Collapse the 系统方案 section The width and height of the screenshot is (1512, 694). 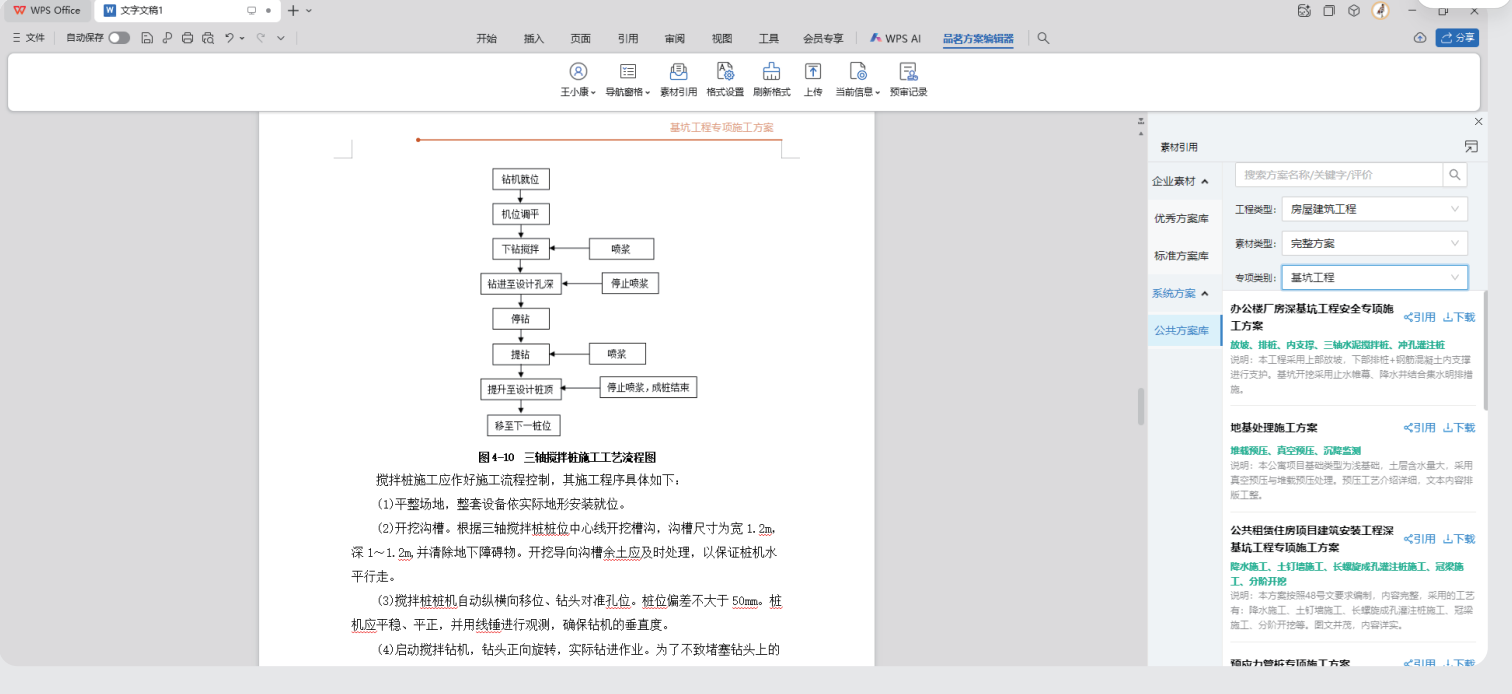click(1181, 293)
